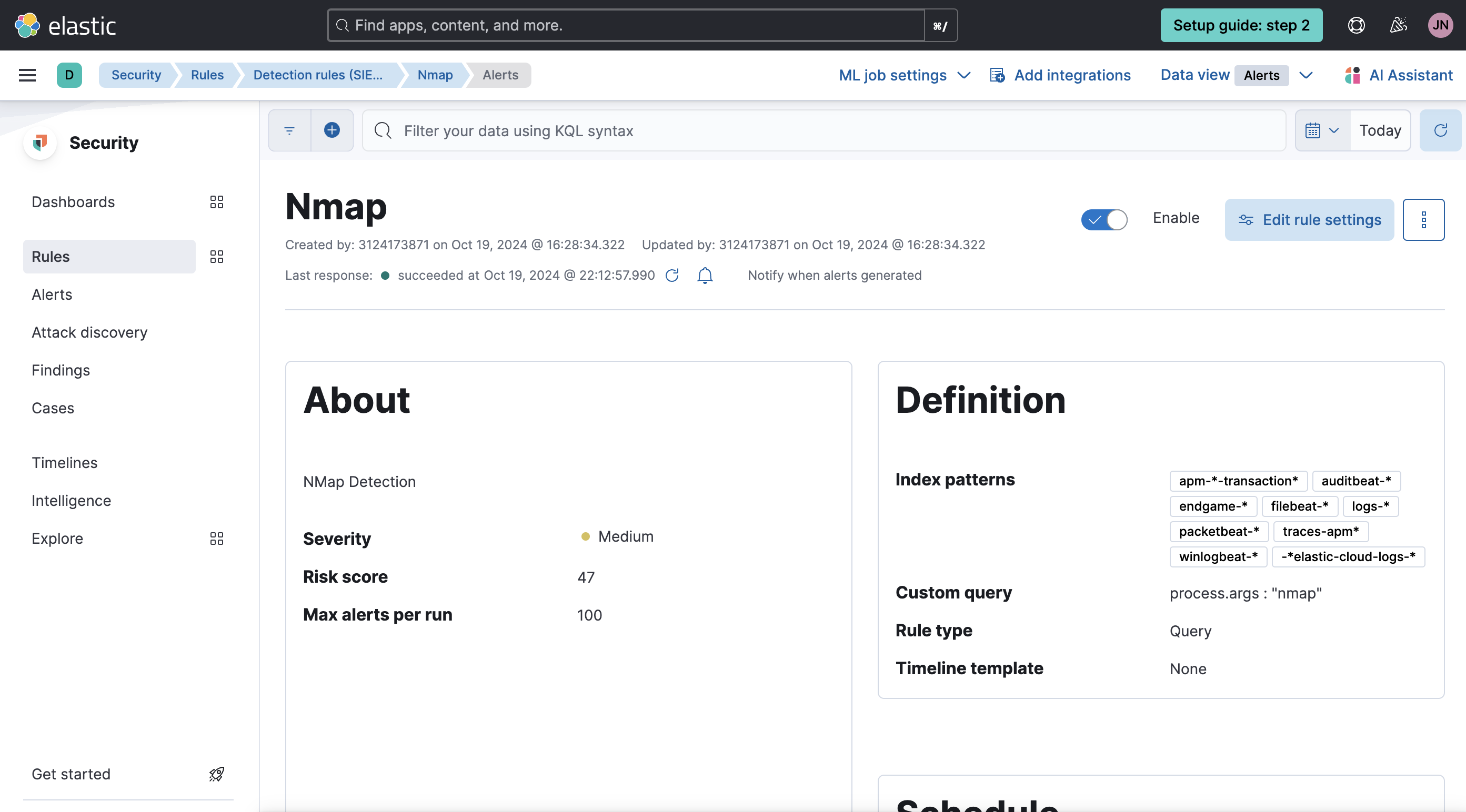Screen dimensions: 1466x812
Task: Click the risk score value 47
Action: (x=586, y=577)
